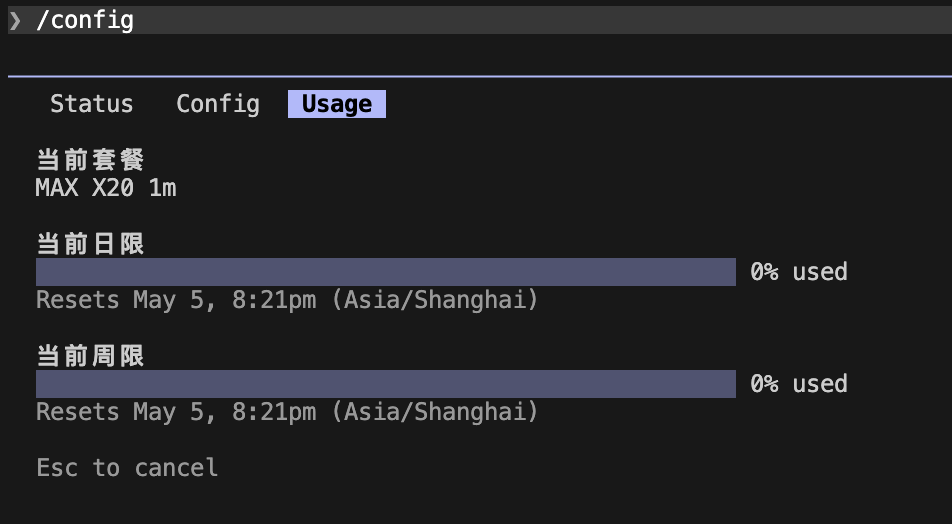Click the word cancel in the footer hint
Viewport: 952px width, 524px height.
[176, 468]
